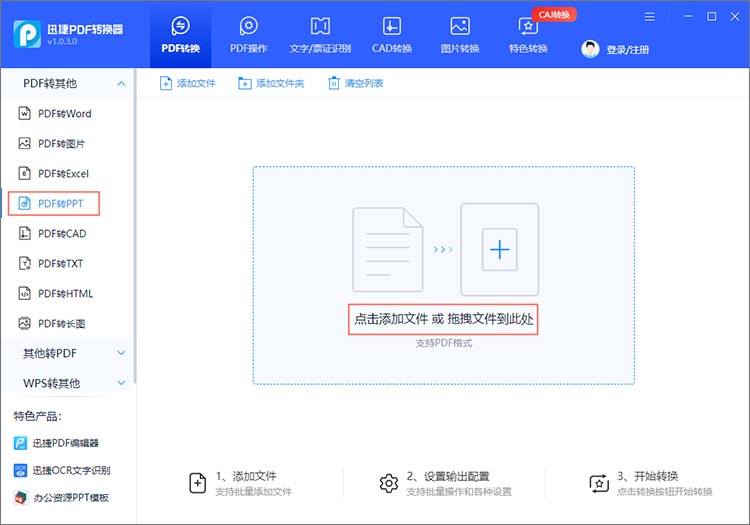The height and width of the screenshot is (525, 750).
Task: Click 清空列表 trash icon
Action: 334,83
